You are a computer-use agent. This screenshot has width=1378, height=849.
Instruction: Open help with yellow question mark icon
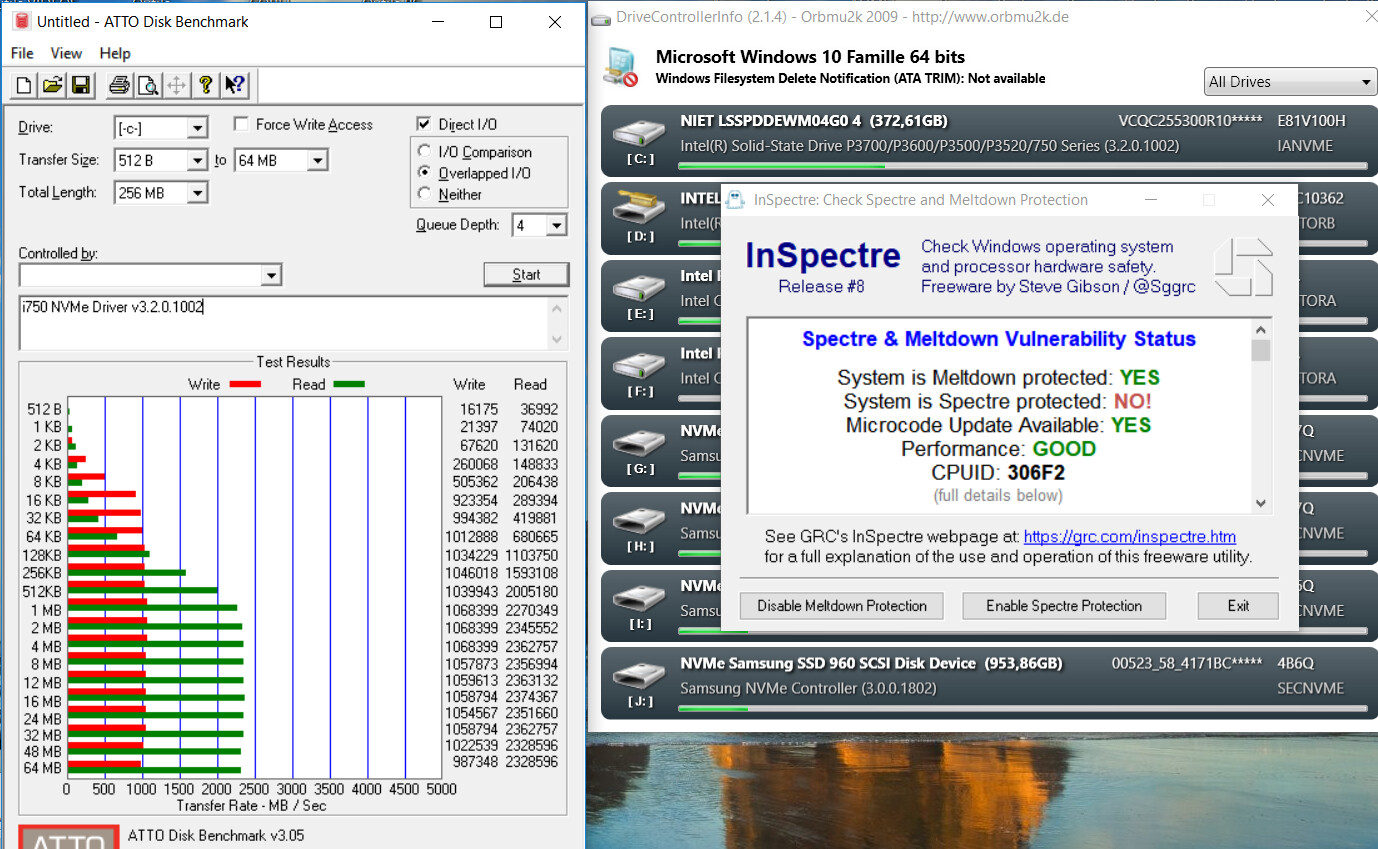(205, 85)
